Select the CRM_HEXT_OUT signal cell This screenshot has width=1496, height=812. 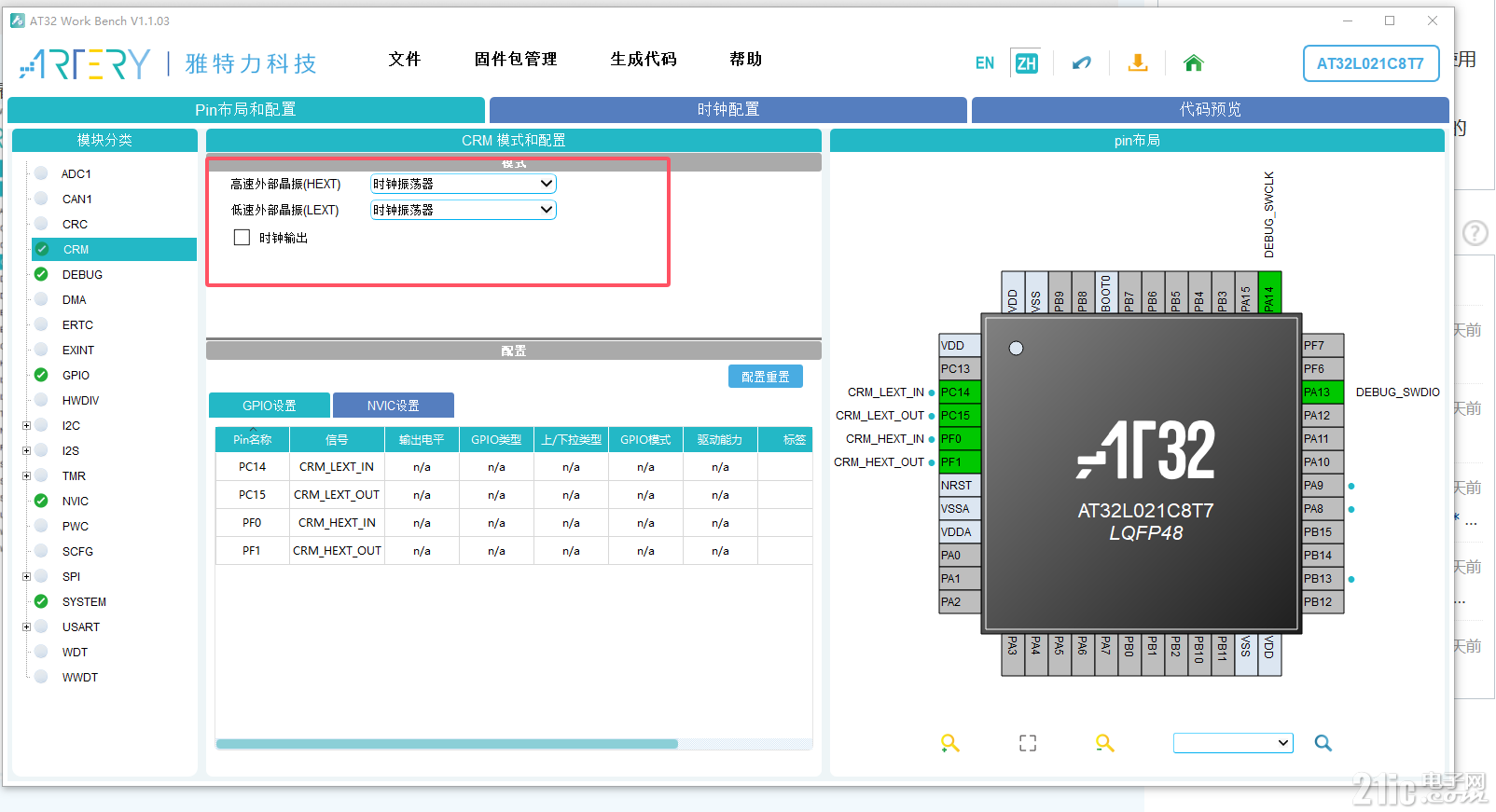coord(337,551)
